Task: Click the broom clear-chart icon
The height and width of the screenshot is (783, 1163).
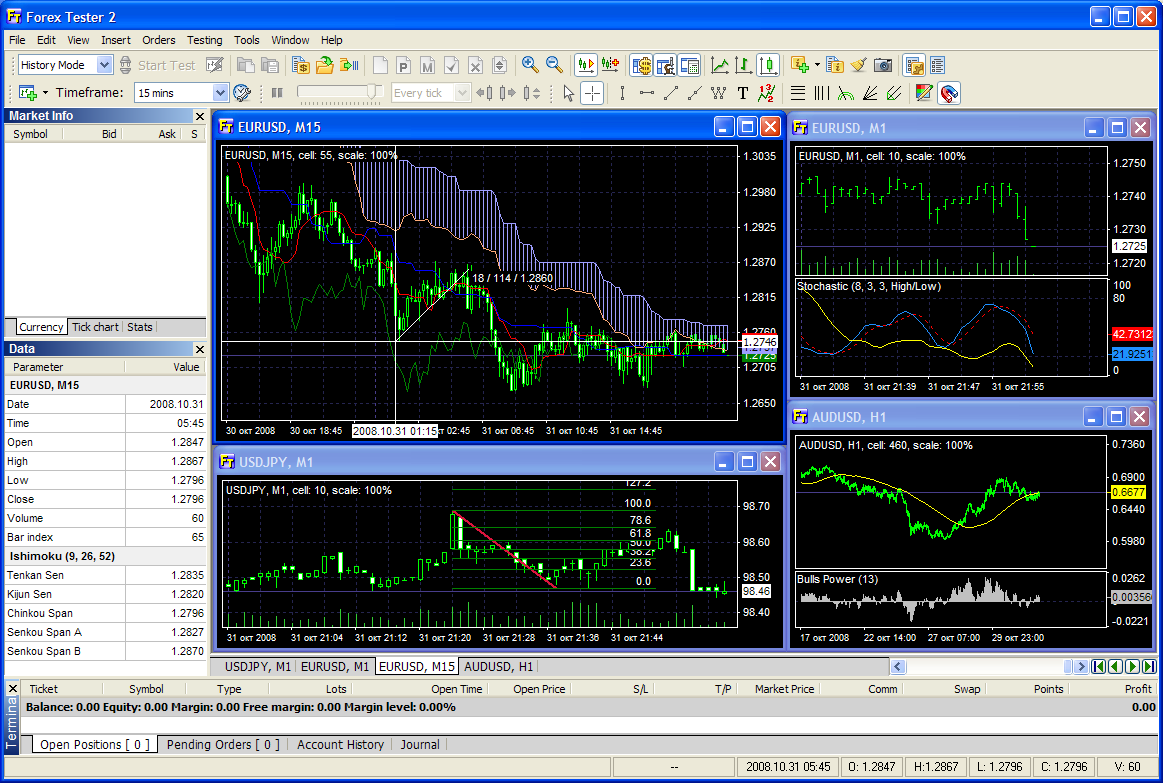Action: click(x=859, y=65)
